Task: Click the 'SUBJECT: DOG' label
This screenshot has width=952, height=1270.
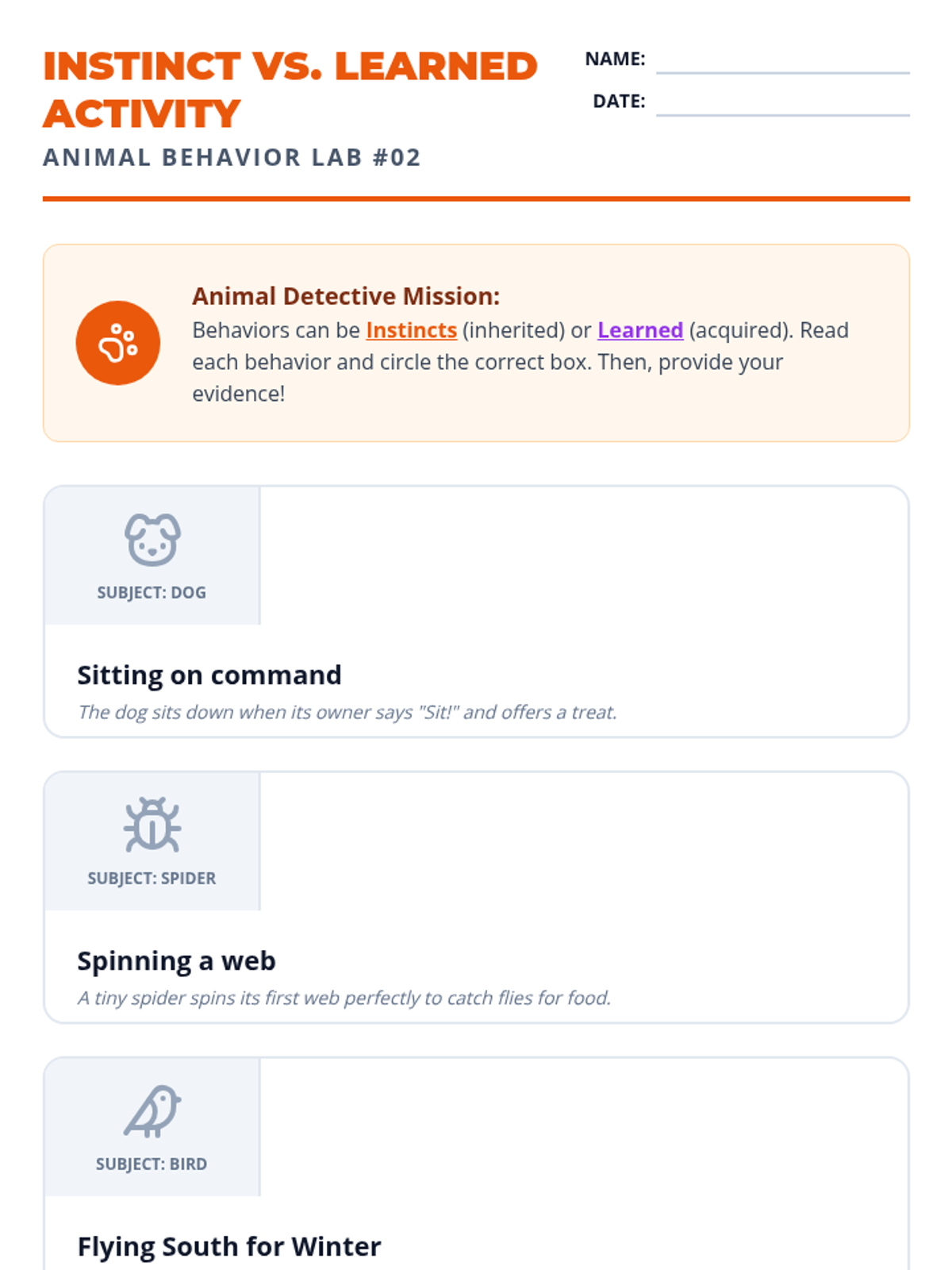Action: (152, 593)
